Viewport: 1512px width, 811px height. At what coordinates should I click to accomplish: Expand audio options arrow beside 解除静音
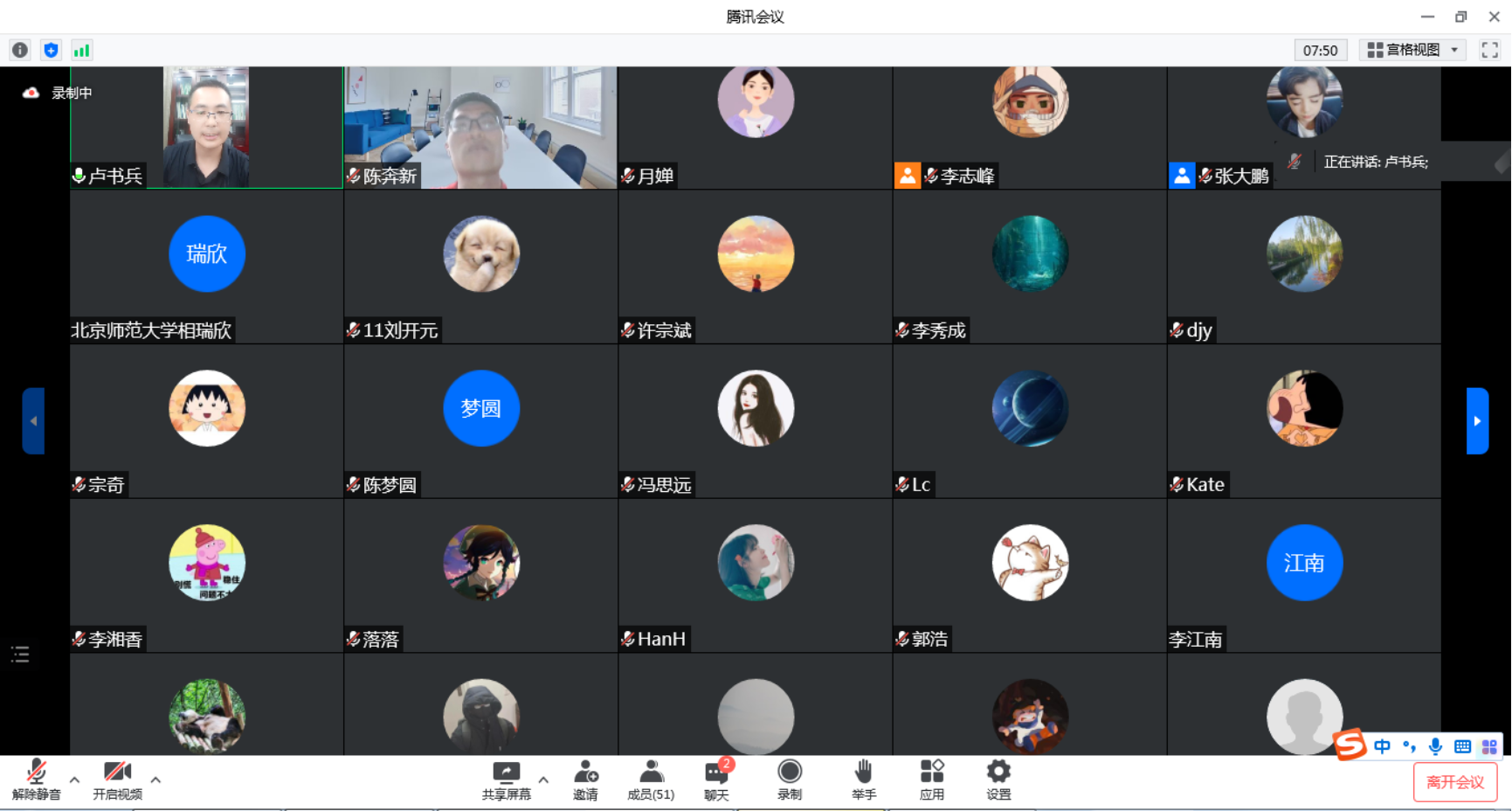click(x=74, y=780)
